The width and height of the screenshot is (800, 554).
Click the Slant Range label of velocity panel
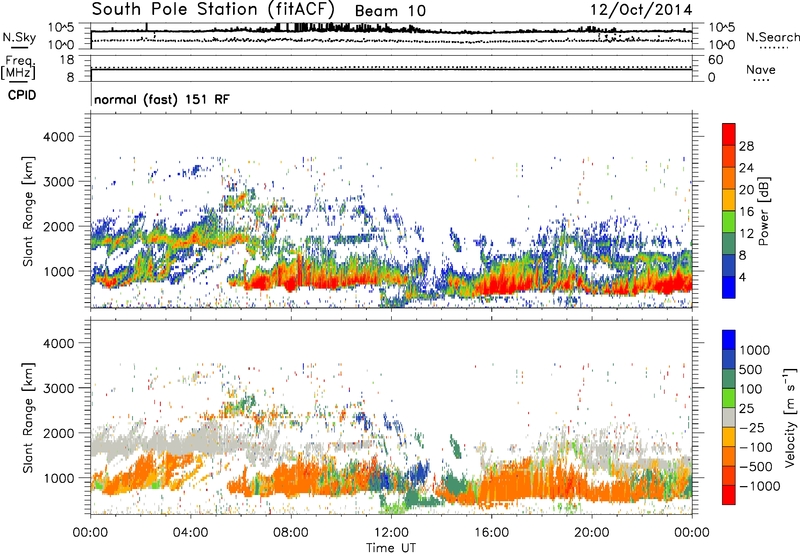click(28, 418)
